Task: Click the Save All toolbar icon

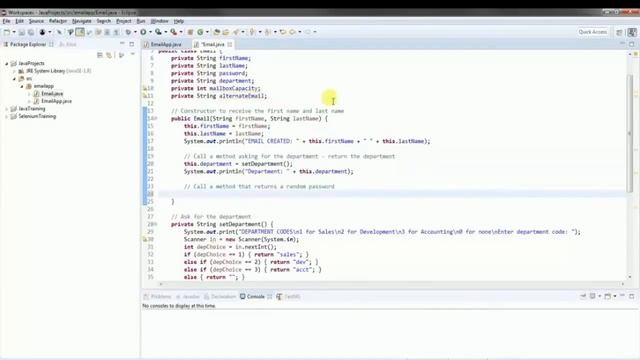Action: click(31, 32)
